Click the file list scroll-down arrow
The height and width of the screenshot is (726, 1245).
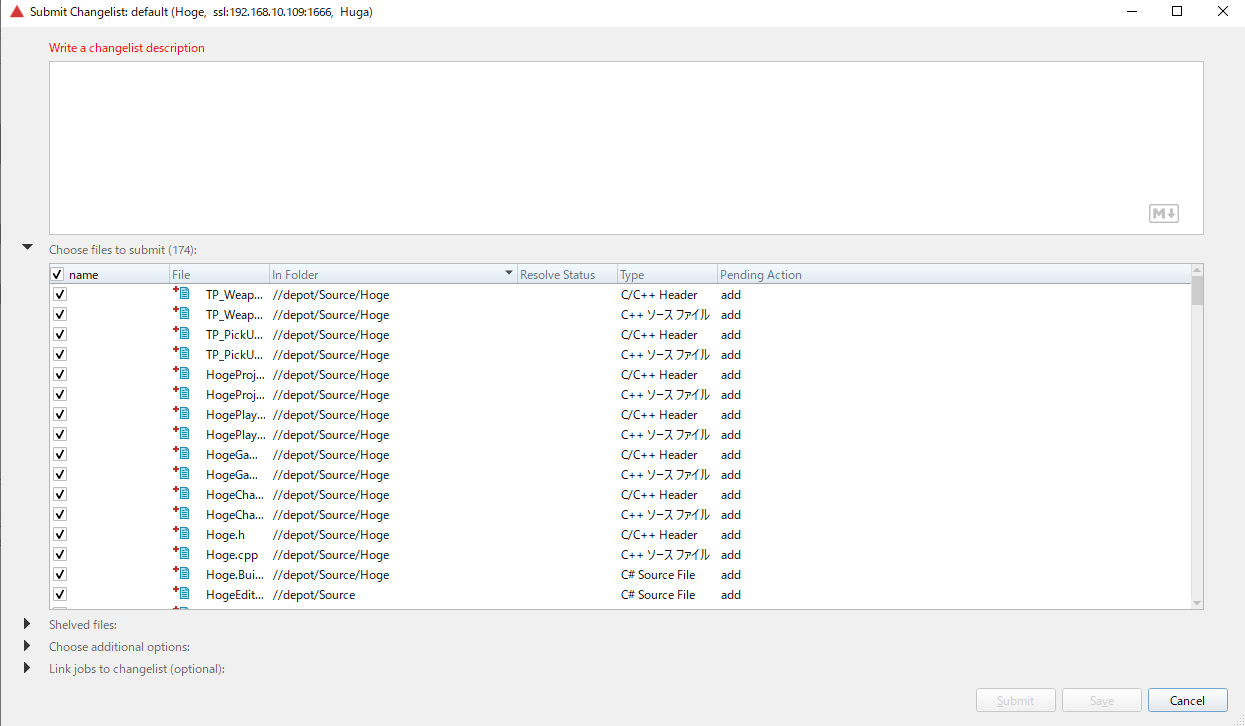tap(1197, 602)
